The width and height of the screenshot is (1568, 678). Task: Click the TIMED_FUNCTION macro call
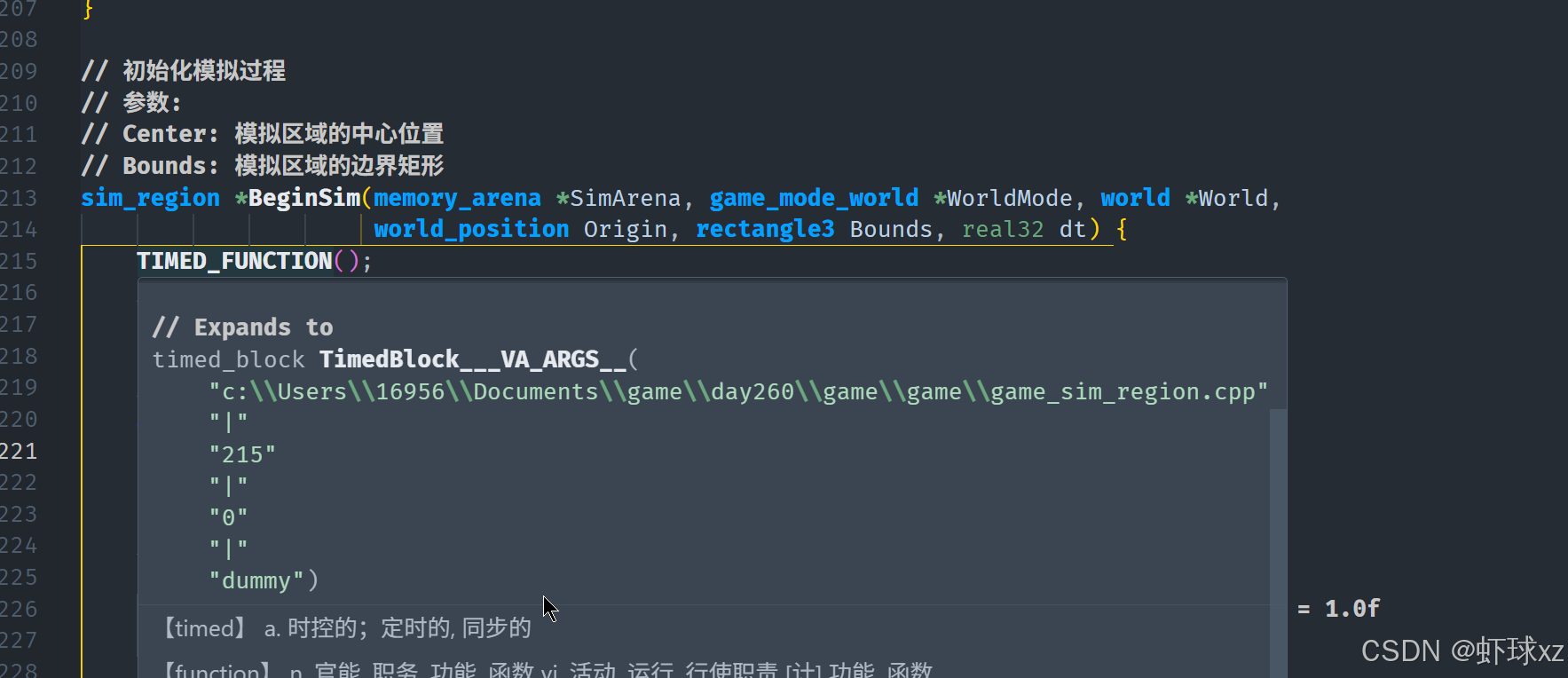(234, 261)
